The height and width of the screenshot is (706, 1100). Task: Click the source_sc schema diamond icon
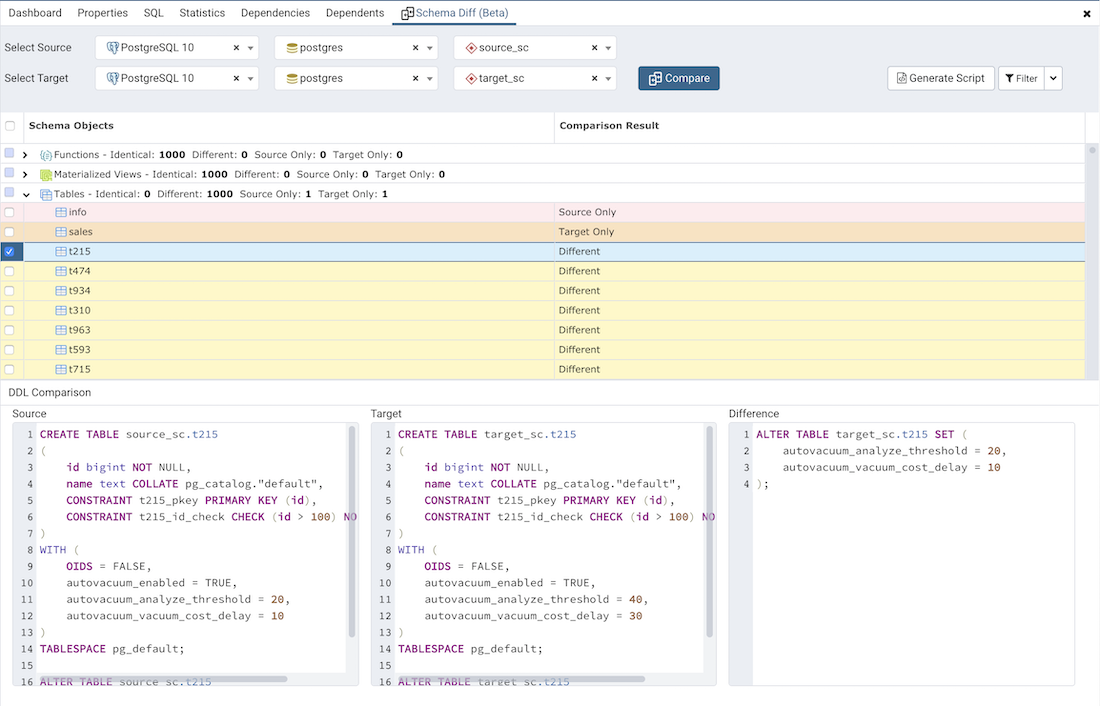(x=471, y=48)
